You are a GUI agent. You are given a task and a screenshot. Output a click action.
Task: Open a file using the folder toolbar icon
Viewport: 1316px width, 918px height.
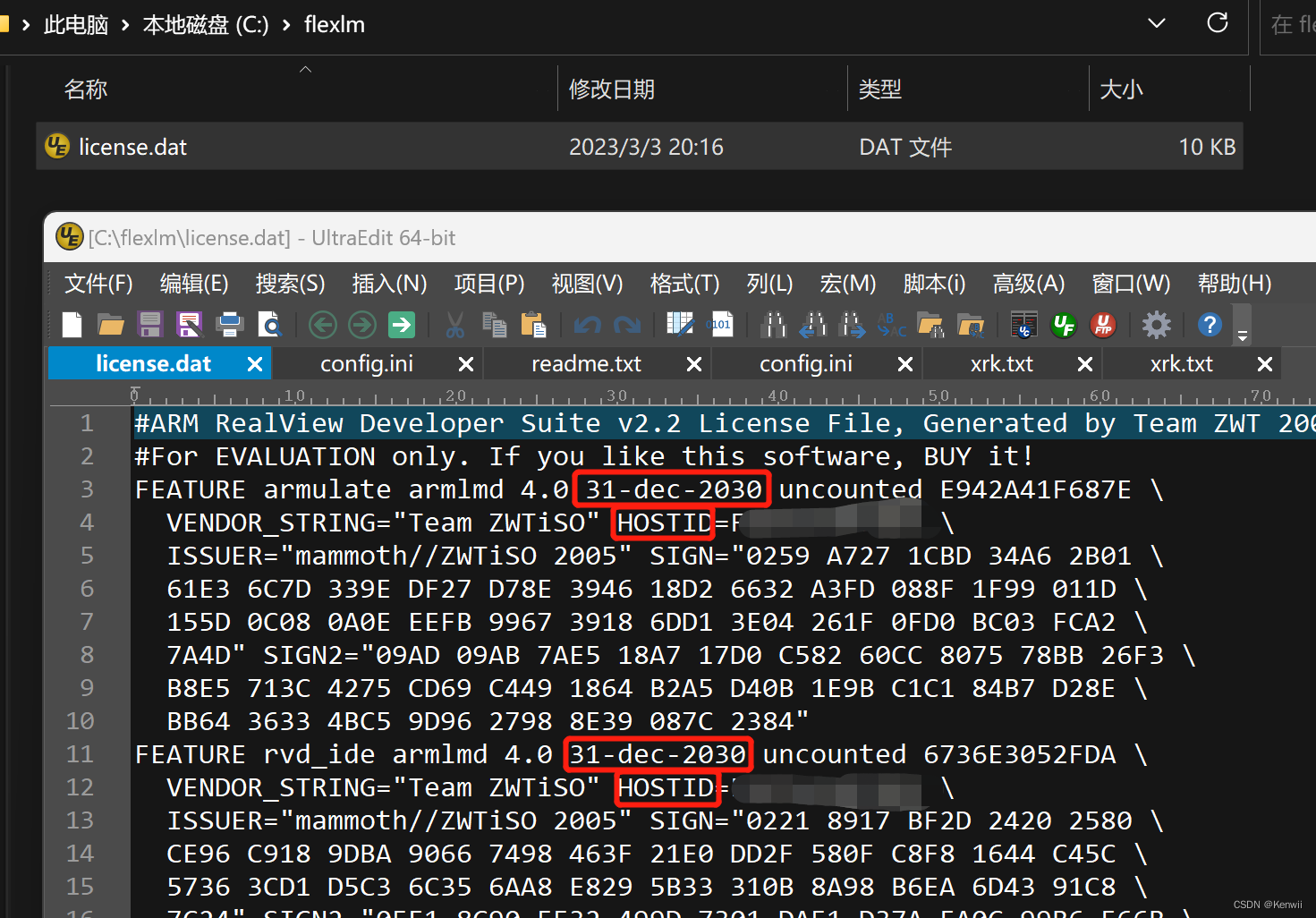tap(111, 324)
